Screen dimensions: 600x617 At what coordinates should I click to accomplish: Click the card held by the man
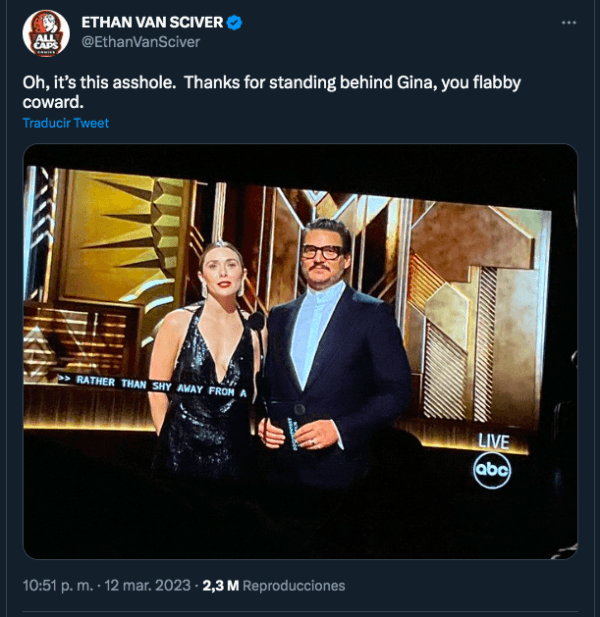[297, 423]
